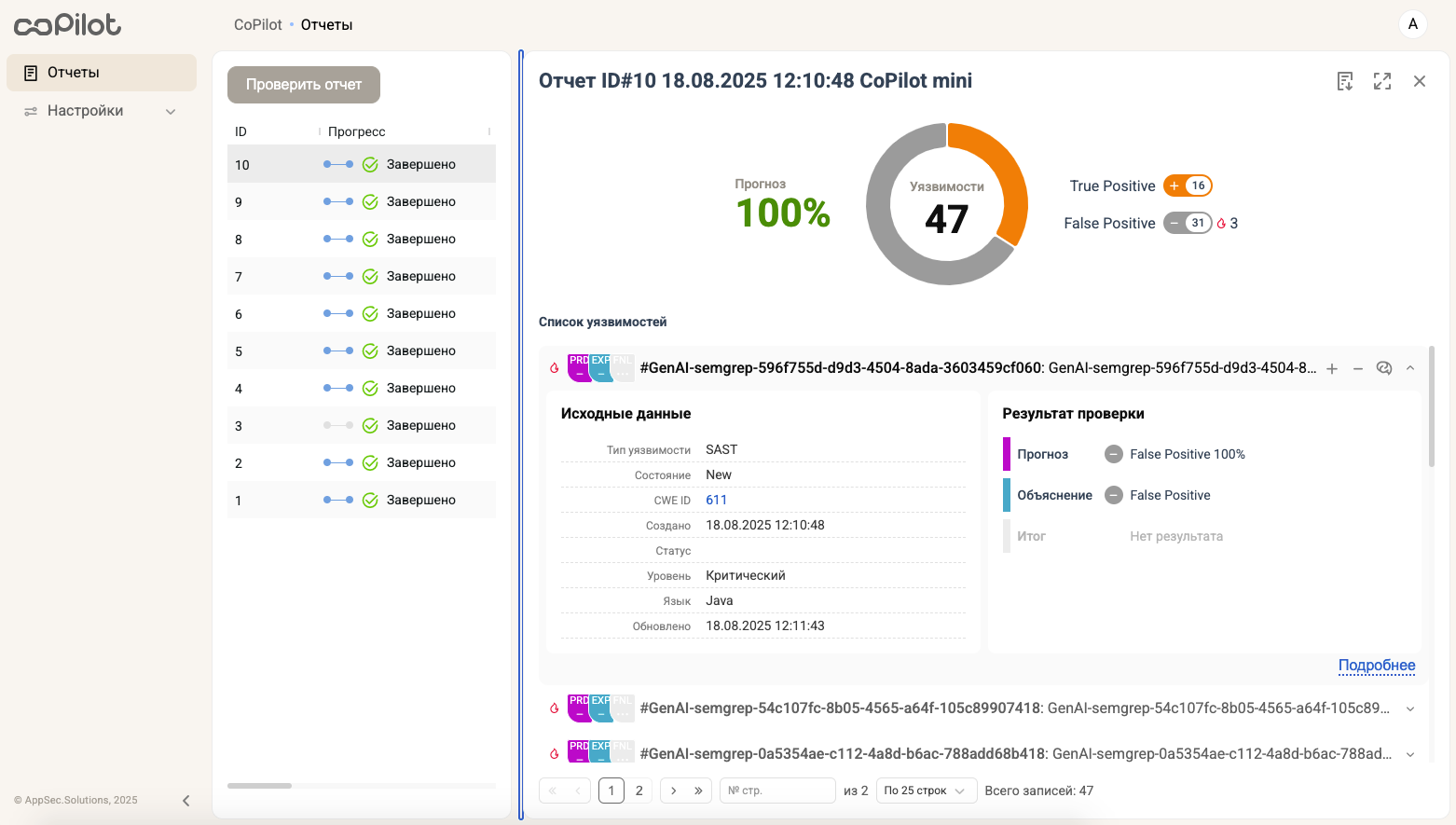1456x825 pixels.
Task: Click flame icon on 0a5354ae vulnerability
Action: (x=555, y=754)
